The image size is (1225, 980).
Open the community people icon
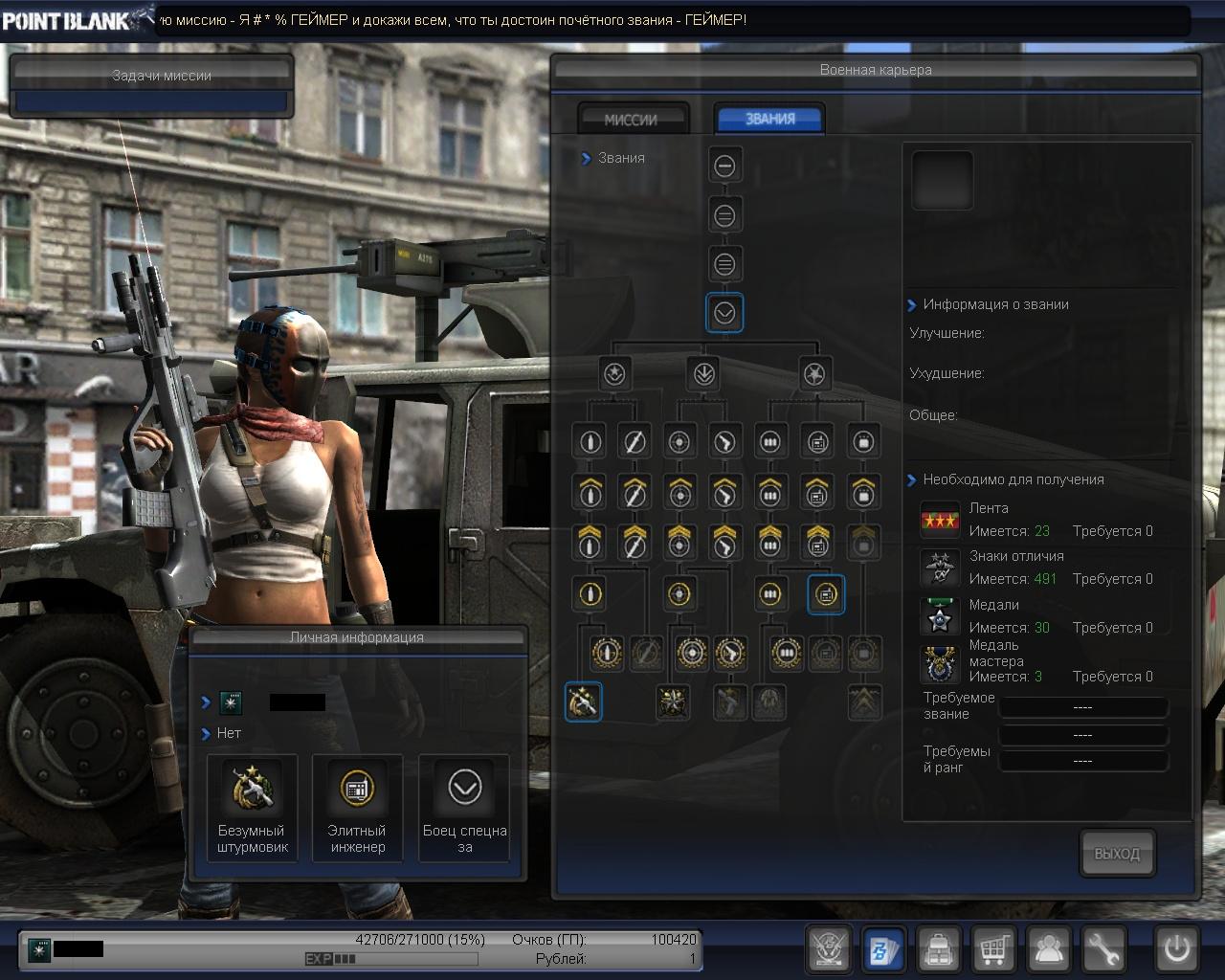[1050, 949]
